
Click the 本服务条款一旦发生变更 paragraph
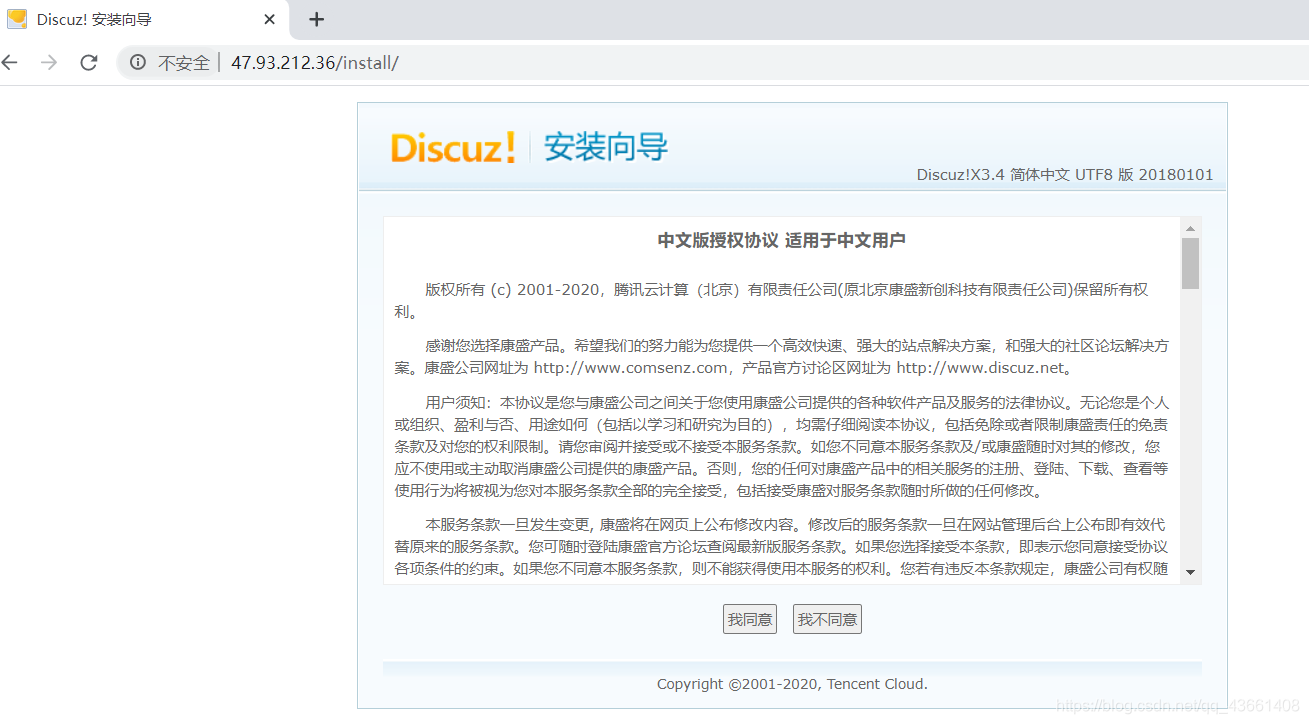(781, 547)
